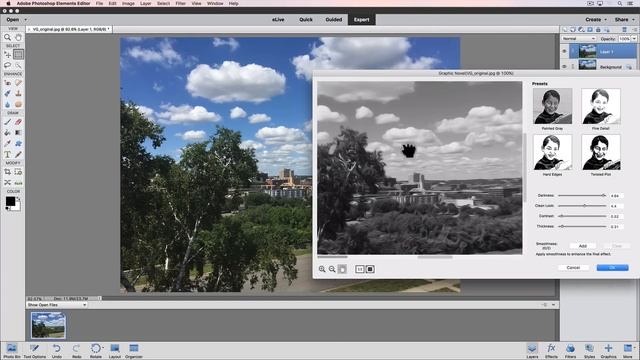Toggle the Tool Options panel

tap(34, 350)
